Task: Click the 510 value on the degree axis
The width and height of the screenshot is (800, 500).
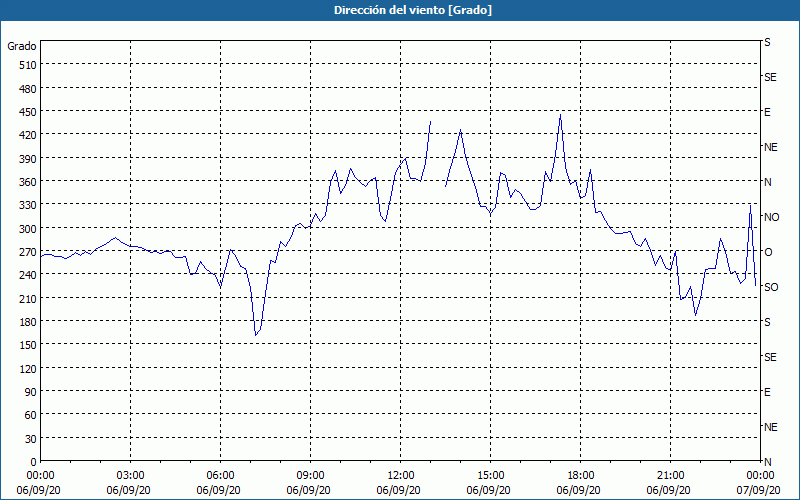Action: coord(28,65)
